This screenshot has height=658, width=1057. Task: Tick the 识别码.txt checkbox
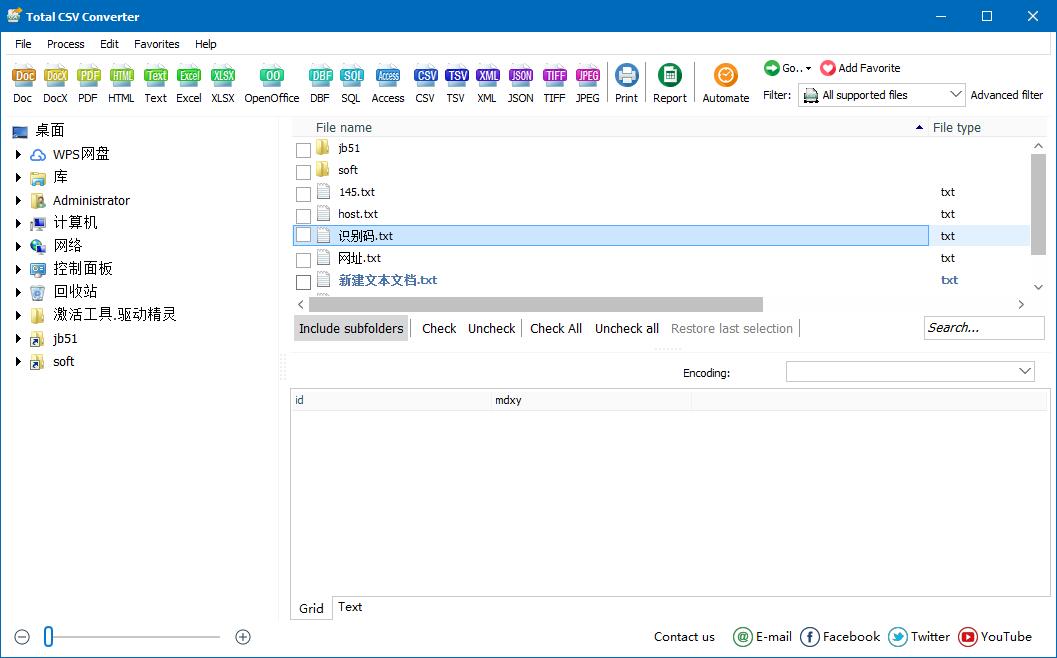(303, 235)
